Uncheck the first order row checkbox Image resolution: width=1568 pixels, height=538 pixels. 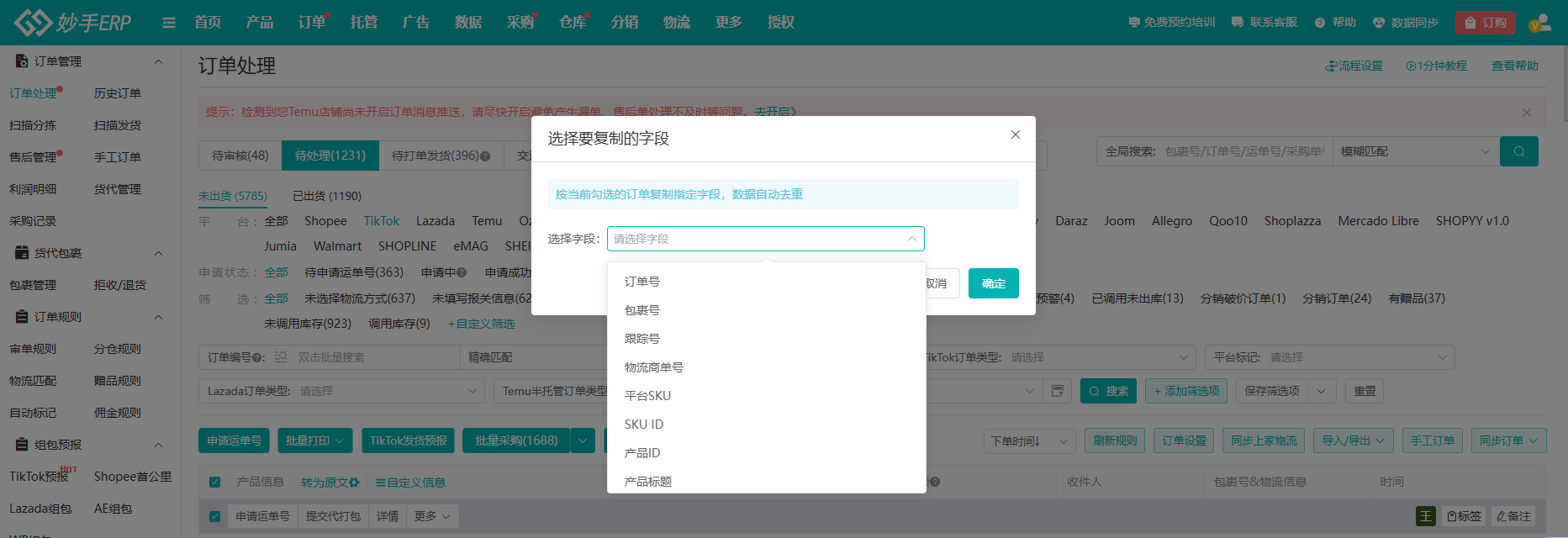(214, 516)
